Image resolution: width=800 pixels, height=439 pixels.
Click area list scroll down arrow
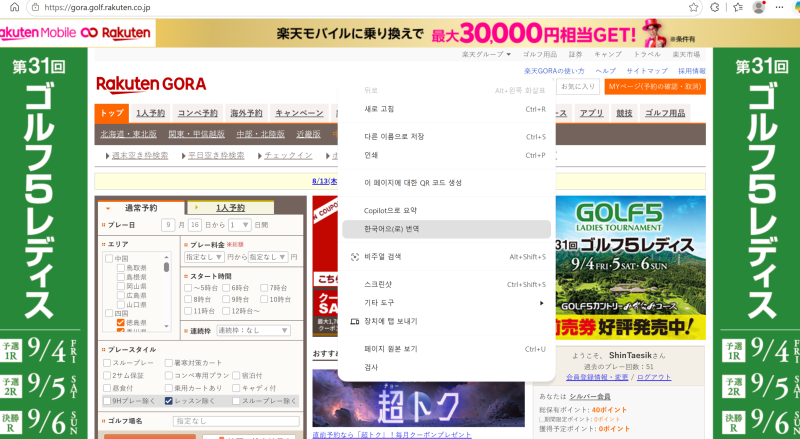[x=166, y=326]
